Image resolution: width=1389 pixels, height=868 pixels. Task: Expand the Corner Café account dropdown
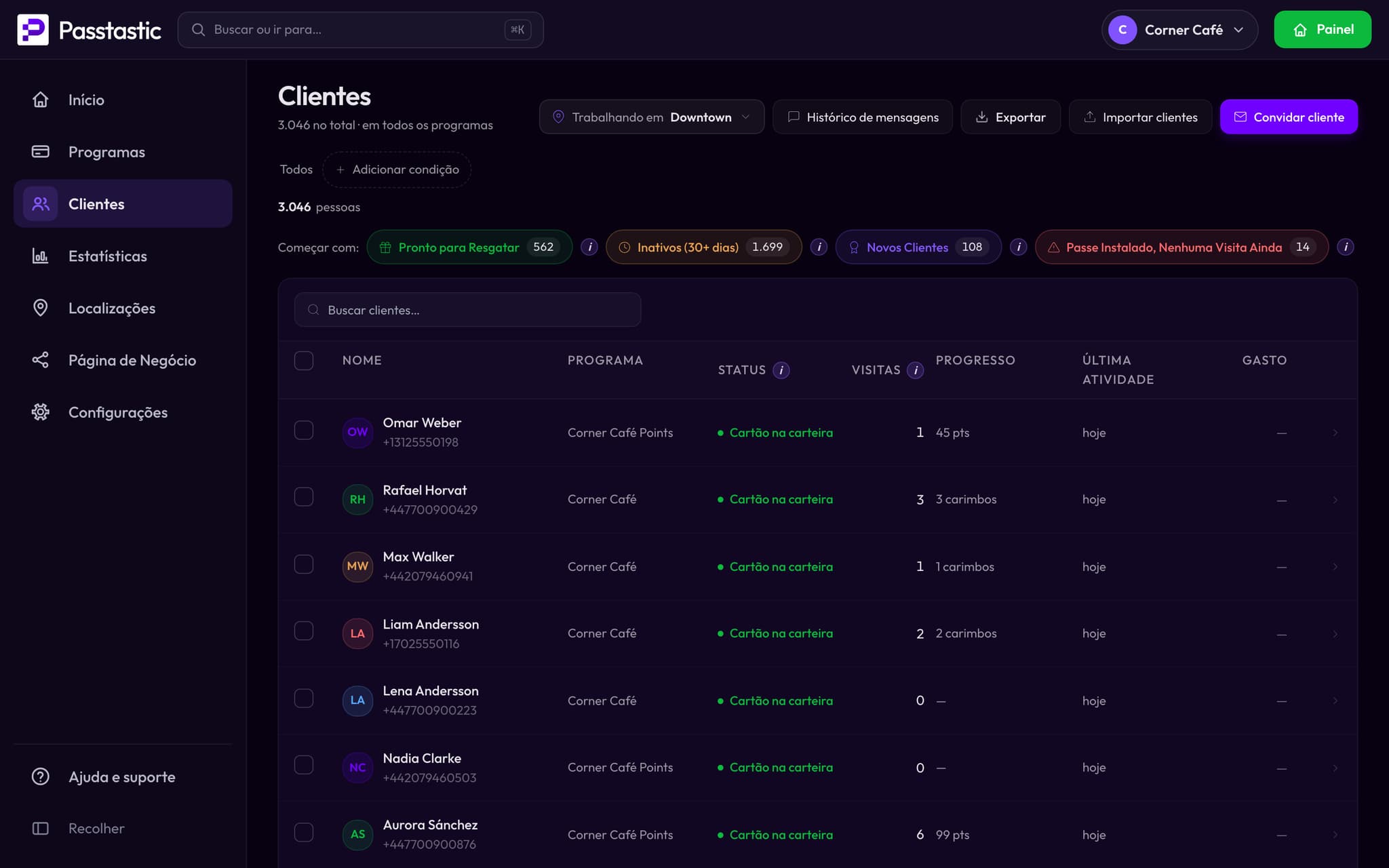coord(1179,30)
